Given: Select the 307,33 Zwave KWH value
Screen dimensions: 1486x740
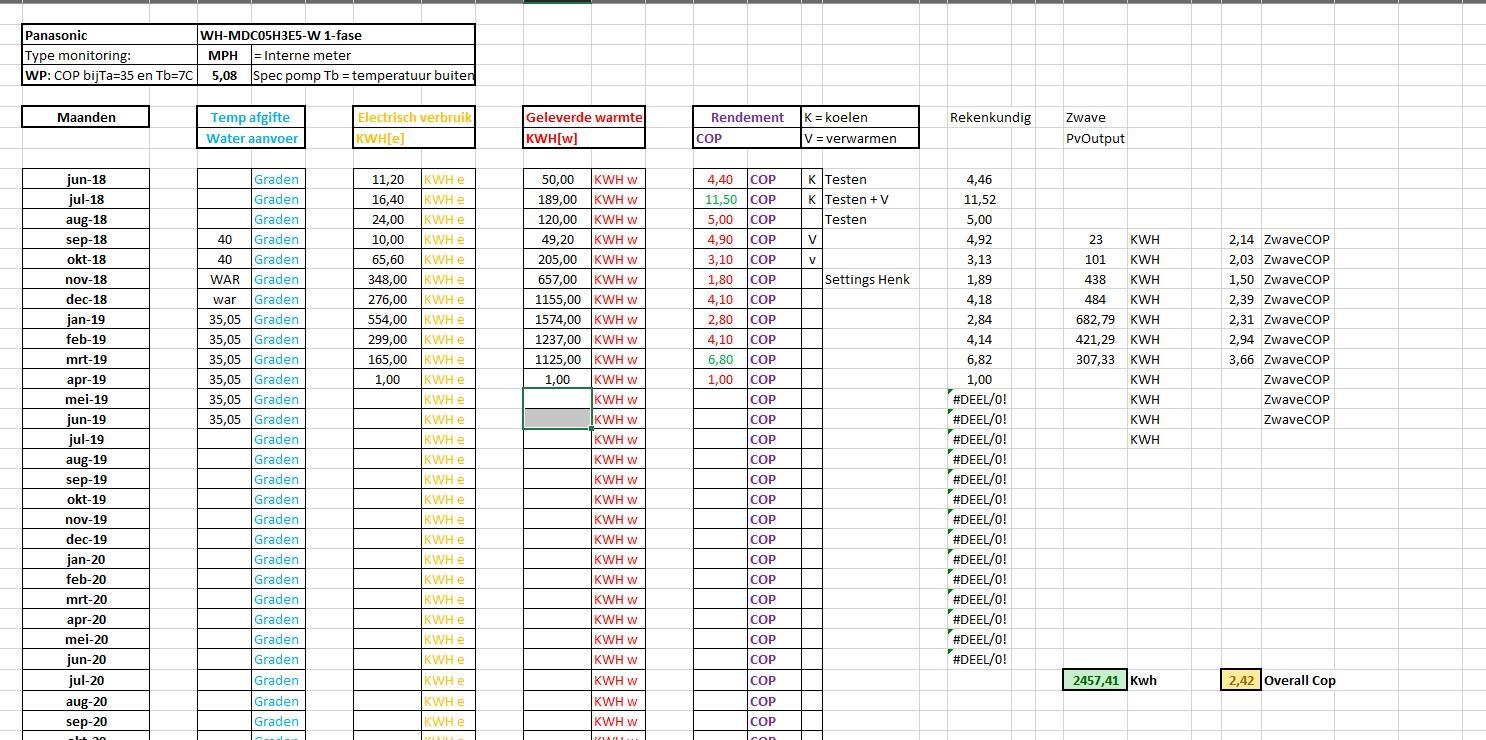Looking at the screenshot, I should (x=1095, y=359).
